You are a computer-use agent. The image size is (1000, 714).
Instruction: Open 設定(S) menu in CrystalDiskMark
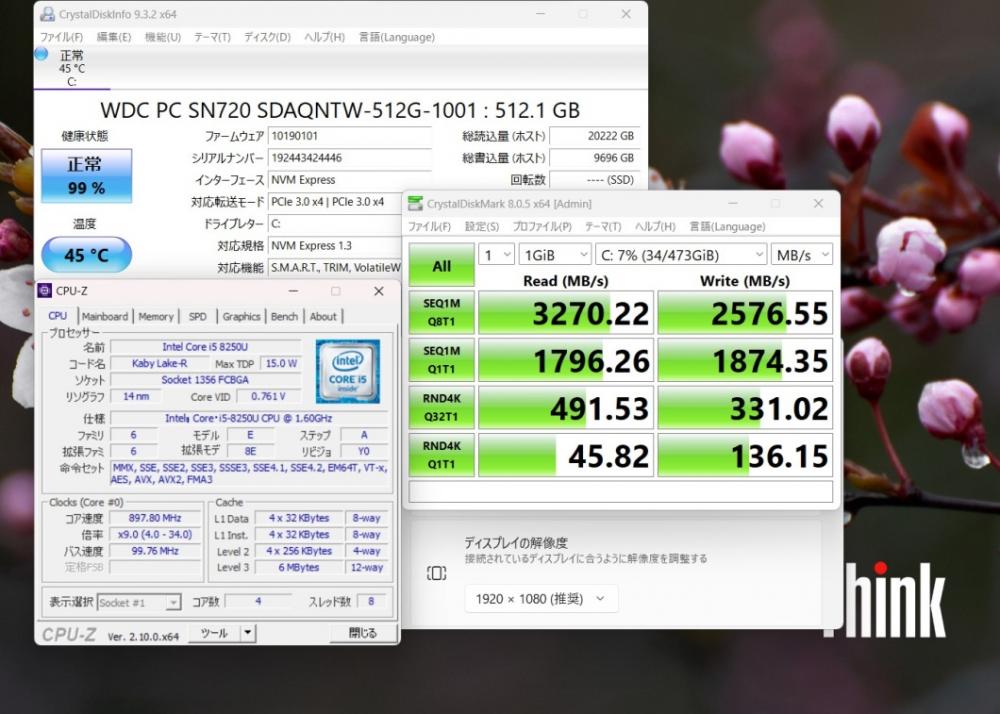[482, 226]
